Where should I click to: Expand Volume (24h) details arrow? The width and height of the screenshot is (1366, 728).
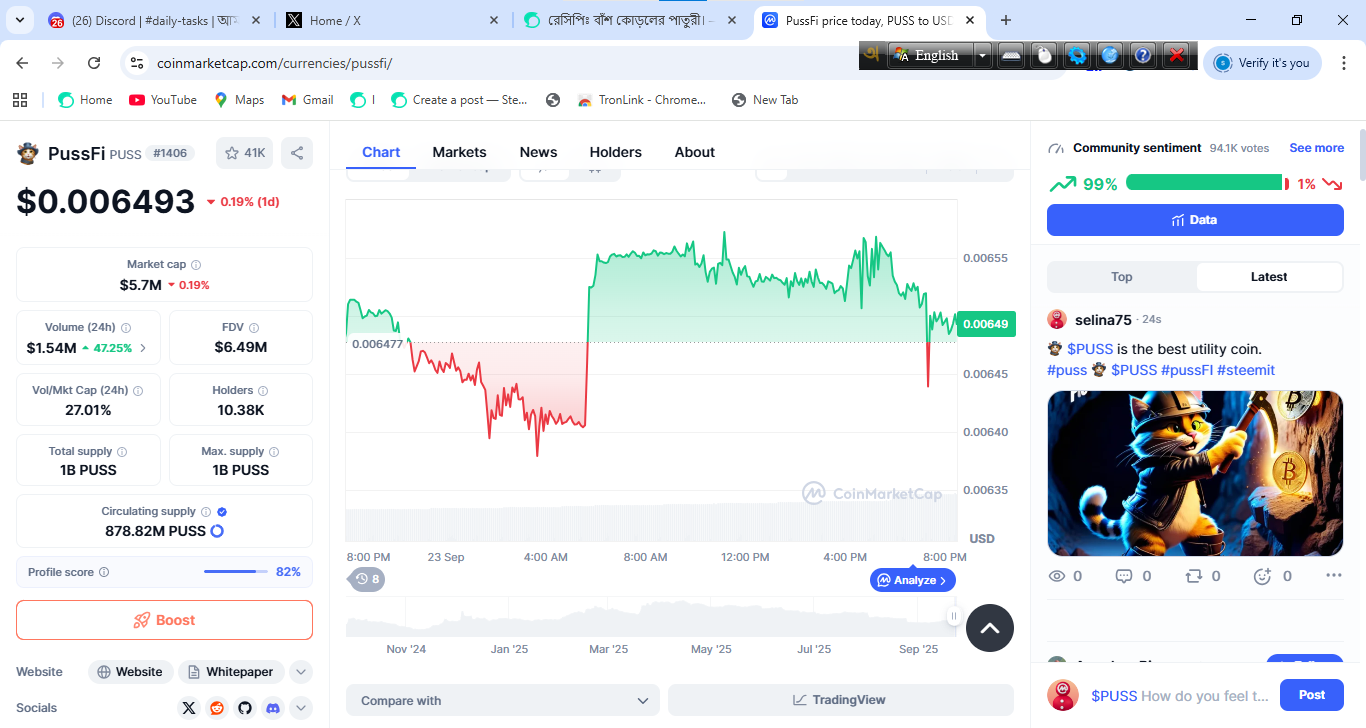143,348
